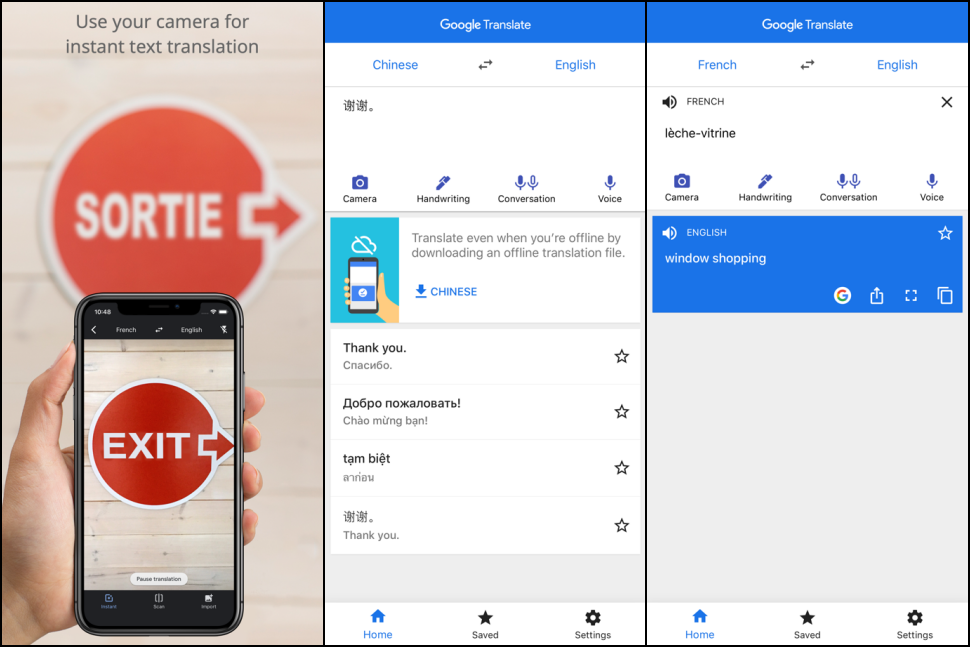
Task: Share the window shopping translation
Action: 877,296
